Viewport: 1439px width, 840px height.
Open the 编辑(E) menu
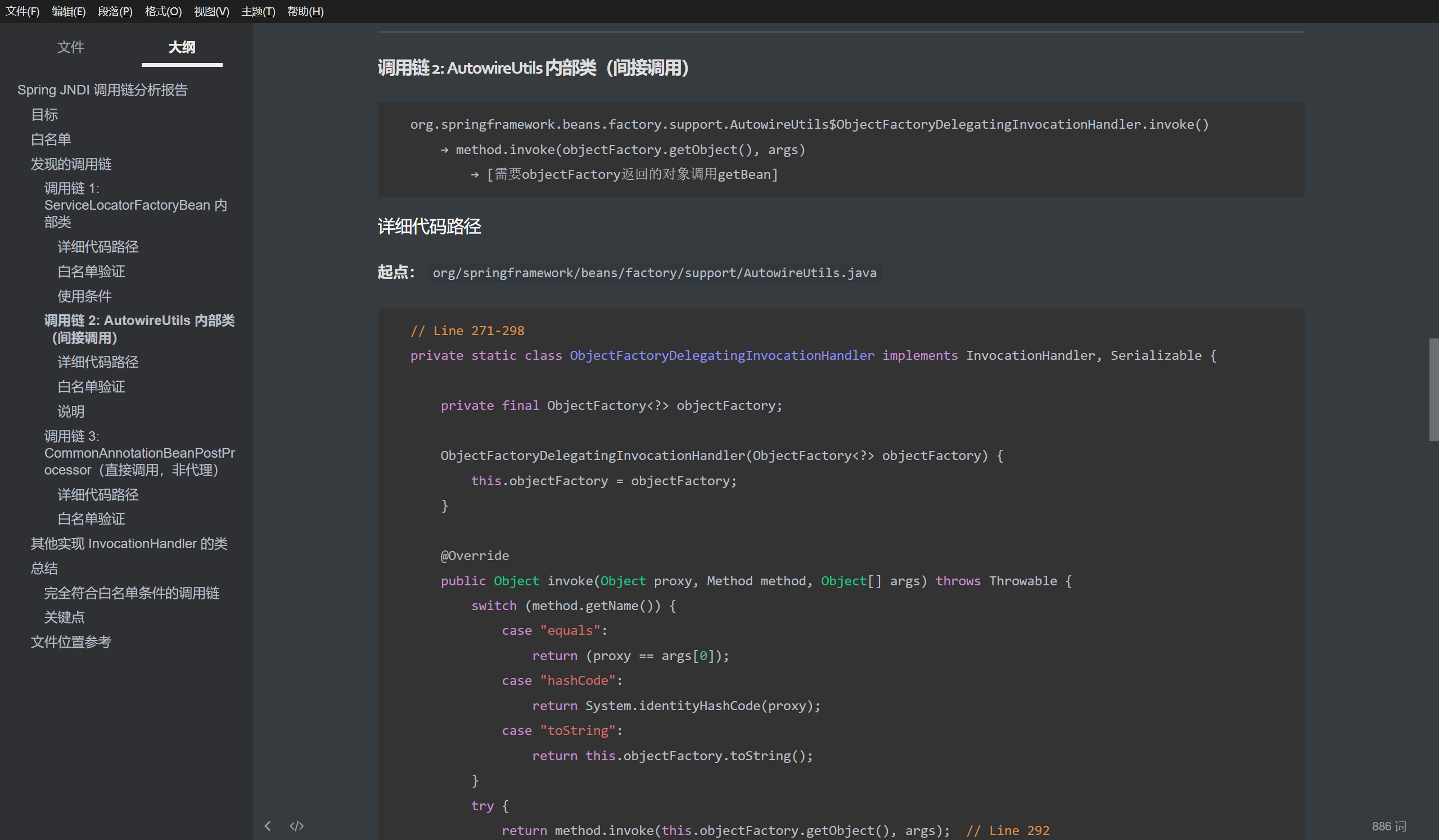[x=69, y=11]
